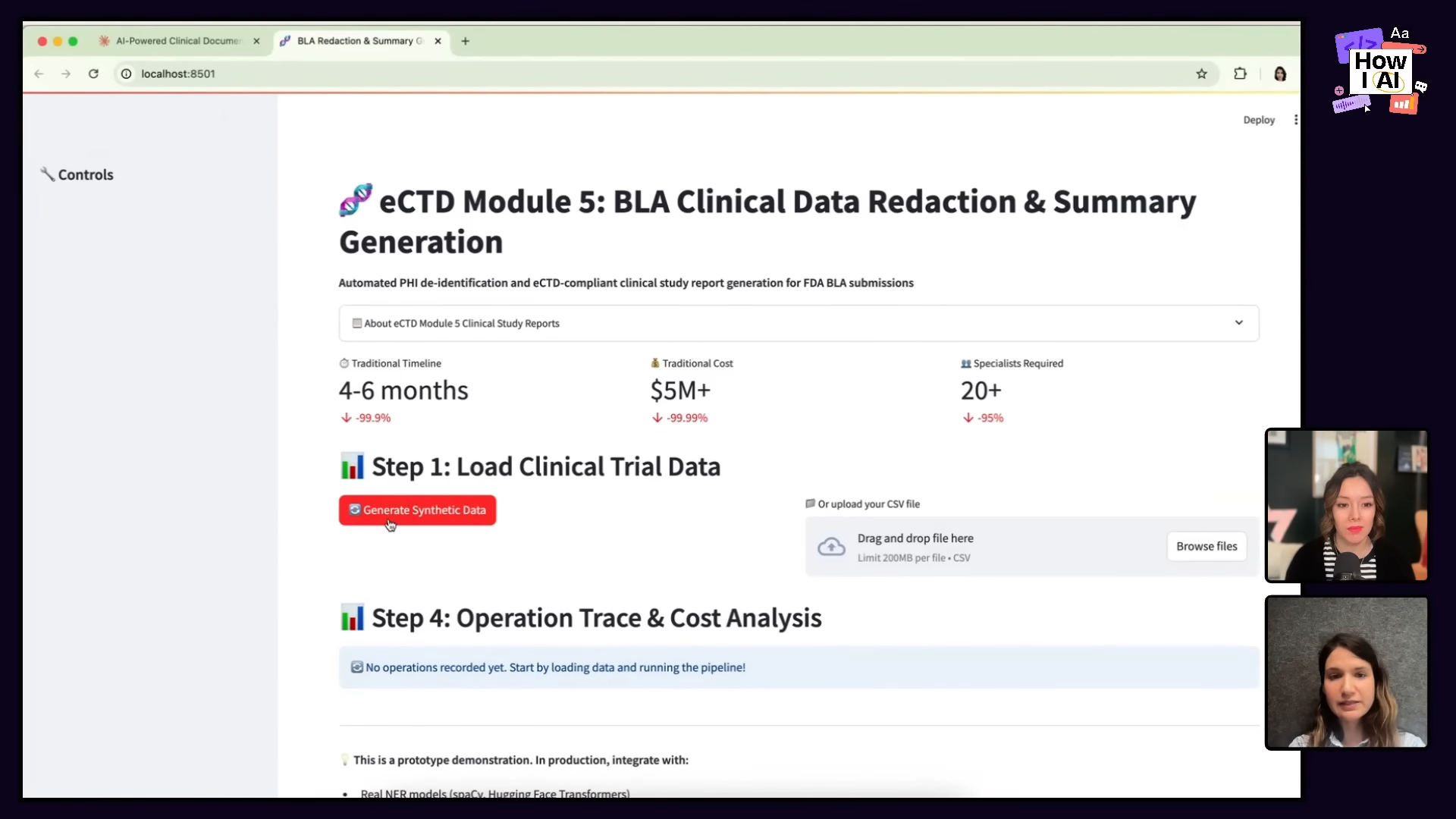1456x819 pixels.
Task: Click the cloud upload icon
Action: pyautogui.click(x=831, y=547)
